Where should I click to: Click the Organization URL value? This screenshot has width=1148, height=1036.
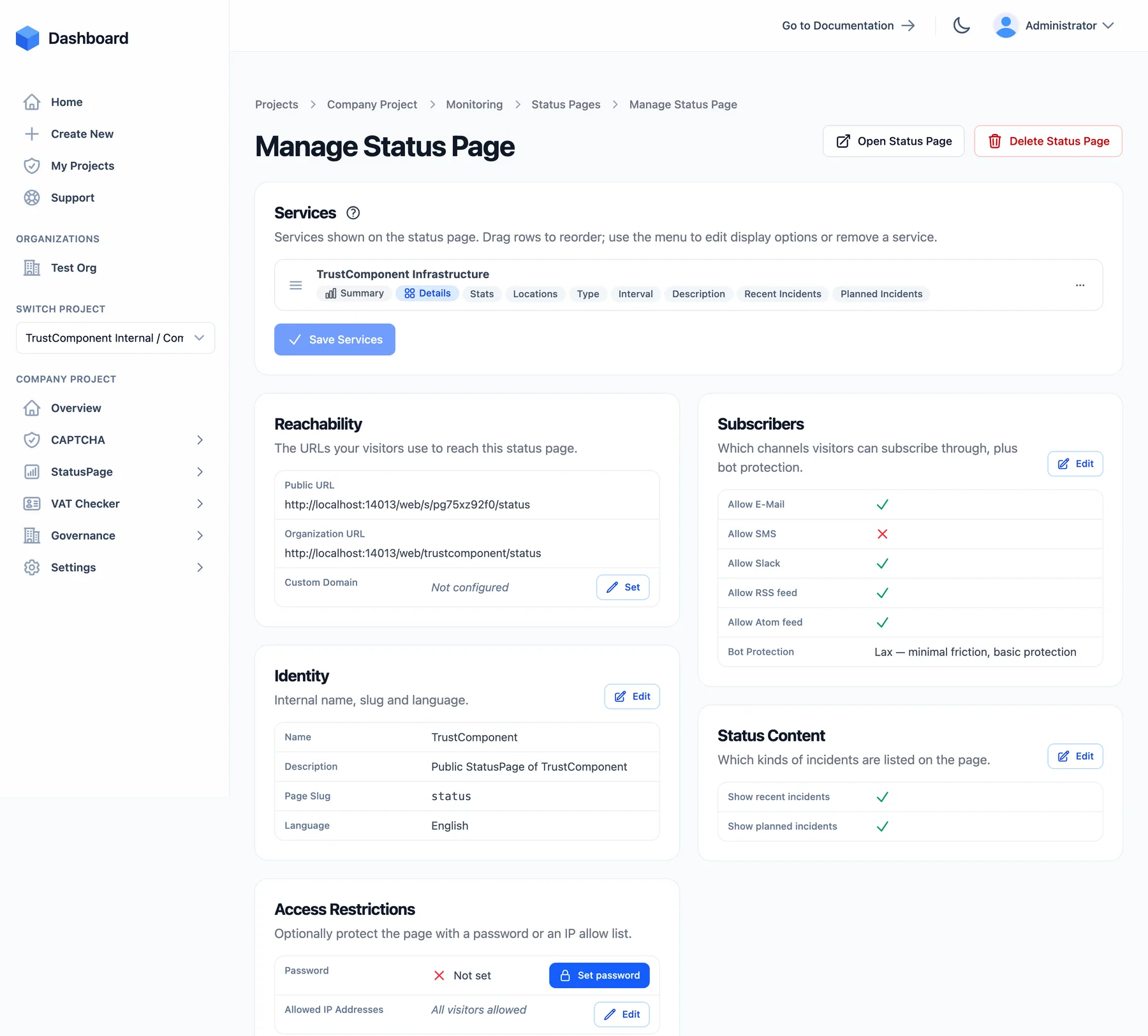pos(413,553)
